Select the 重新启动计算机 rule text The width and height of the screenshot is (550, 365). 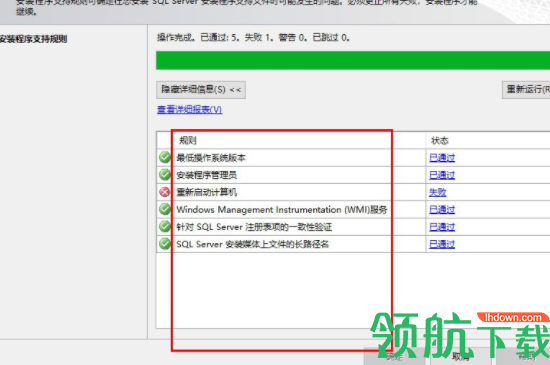point(207,192)
